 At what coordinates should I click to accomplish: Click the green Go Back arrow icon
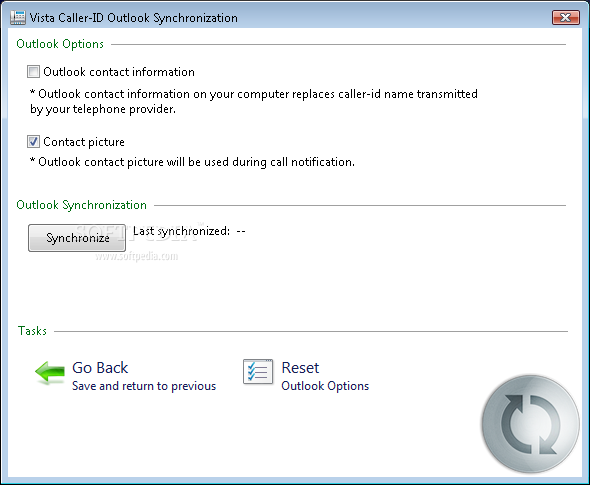pos(50,372)
